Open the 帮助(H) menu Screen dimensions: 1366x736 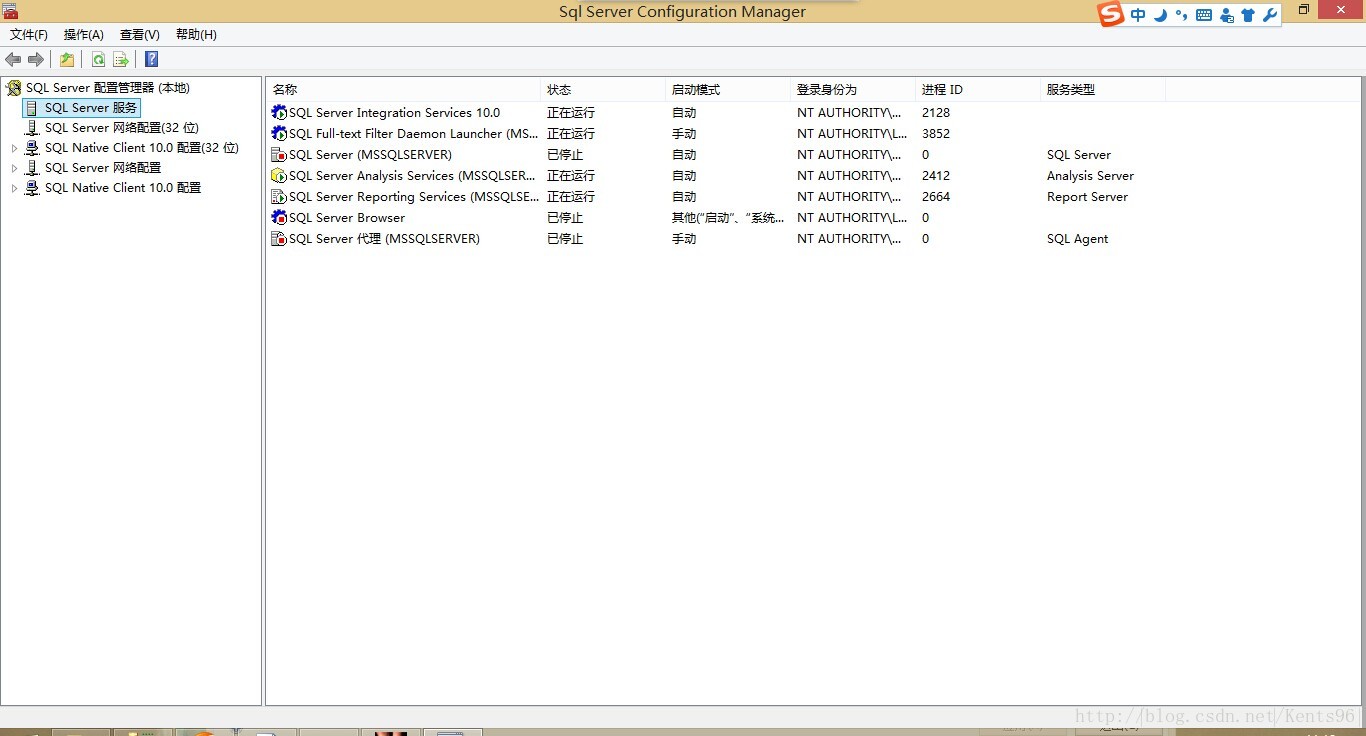196,35
